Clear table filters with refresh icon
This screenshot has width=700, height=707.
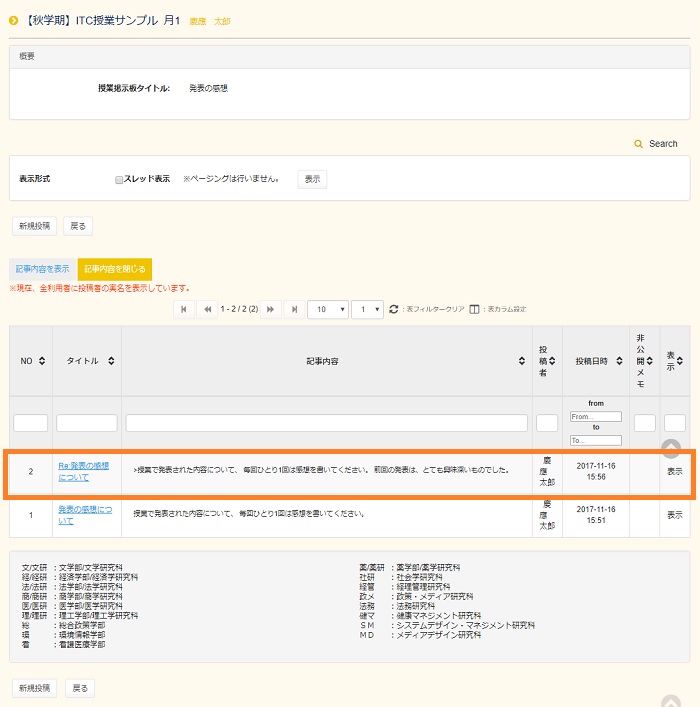point(393,310)
